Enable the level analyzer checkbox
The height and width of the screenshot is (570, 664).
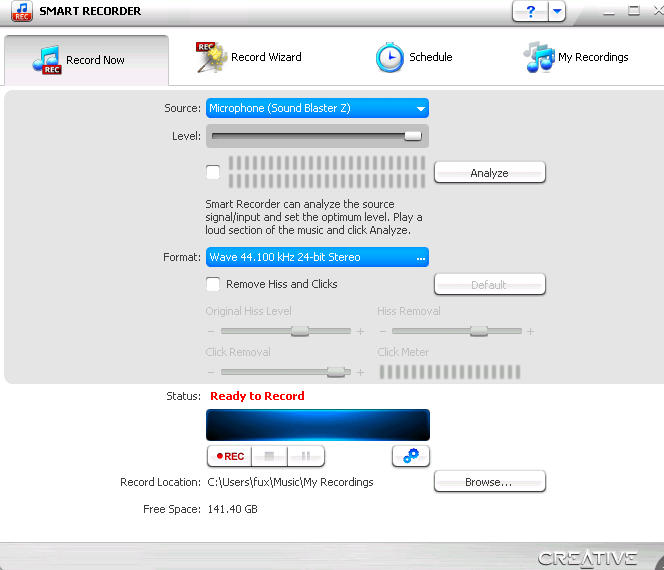[213, 173]
